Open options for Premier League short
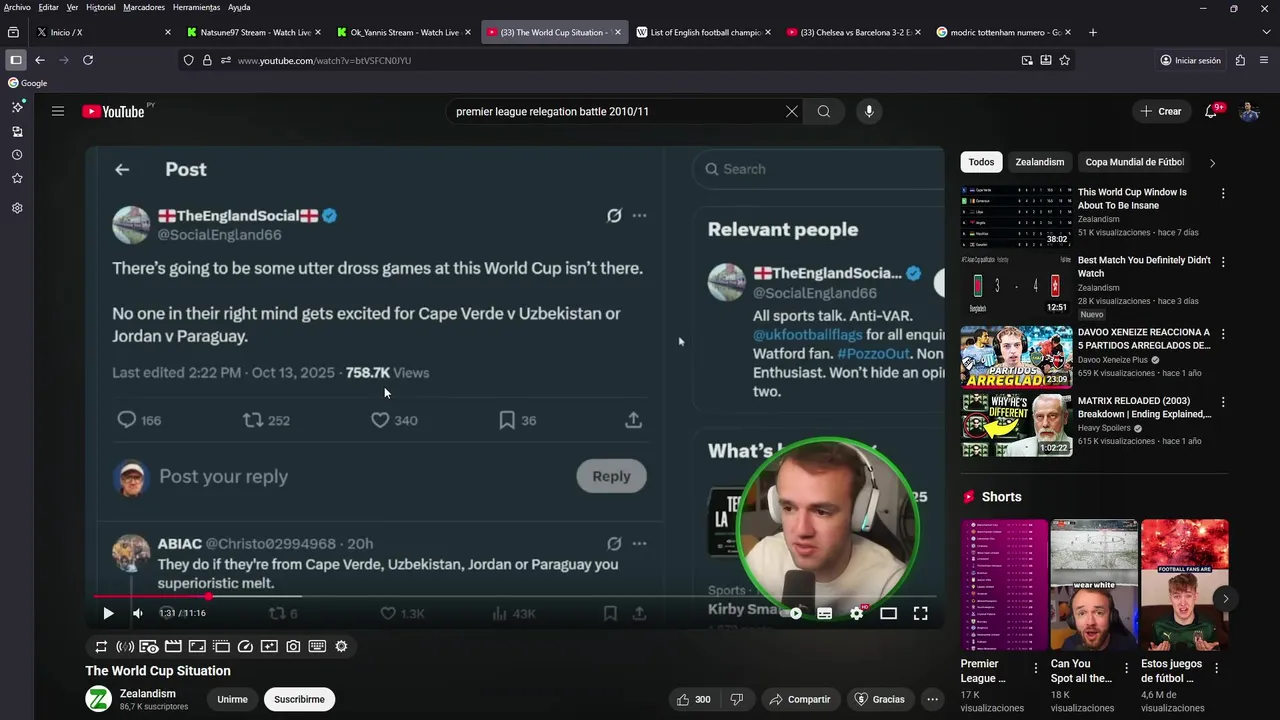The height and width of the screenshot is (720, 1280). coord(1036,667)
